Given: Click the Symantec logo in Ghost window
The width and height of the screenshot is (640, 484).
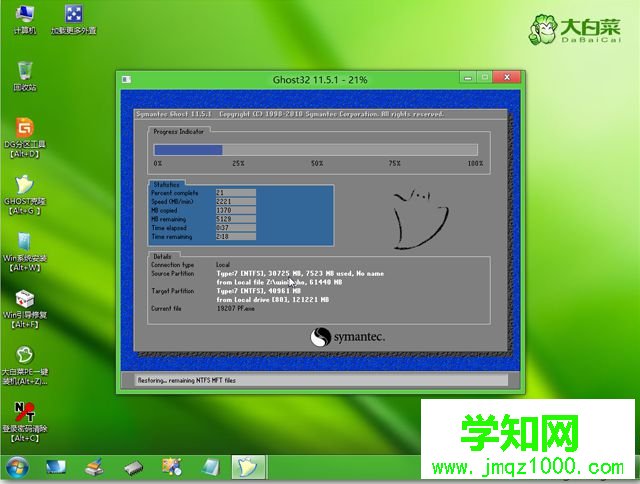Looking at the screenshot, I should point(347,337).
